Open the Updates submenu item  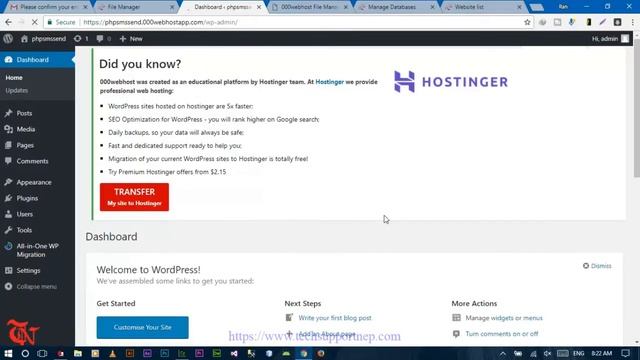click(17, 90)
